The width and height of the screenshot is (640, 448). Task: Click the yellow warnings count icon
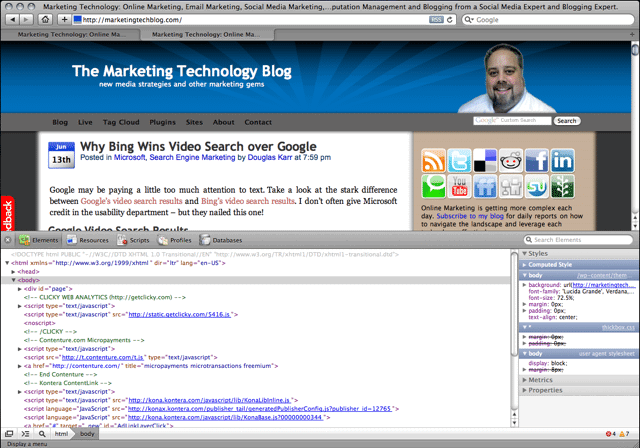(x=624, y=434)
